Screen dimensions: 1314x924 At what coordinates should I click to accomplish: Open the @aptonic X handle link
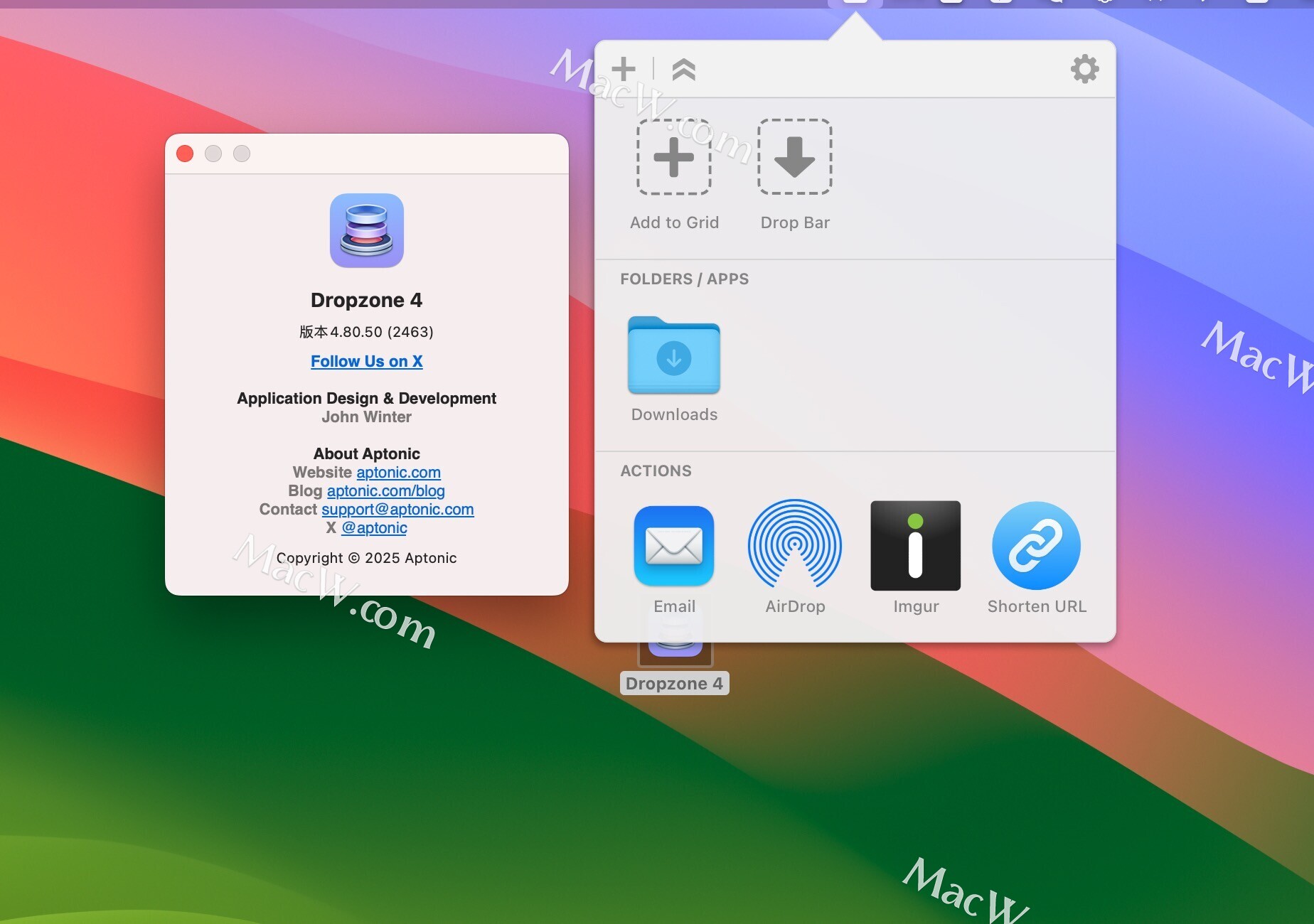point(374,527)
